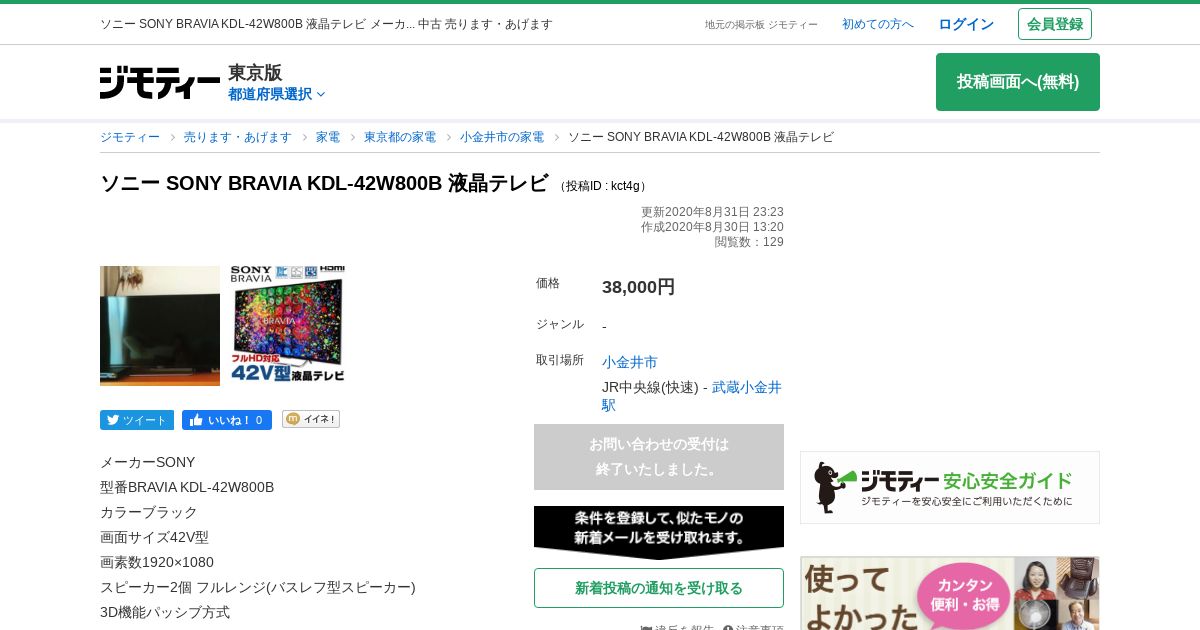Viewport: 1200px width, 630px height.
Task: Open the 初めての方へ link
Action: click(878, 24)
